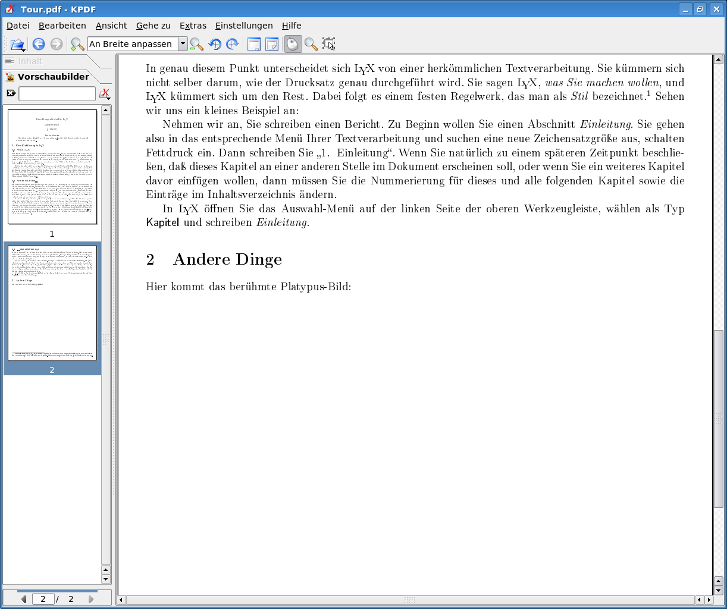This screenshot has width=727, height=609.
Task: Select page 1 thumbnail
Action: tap(52, 167)
